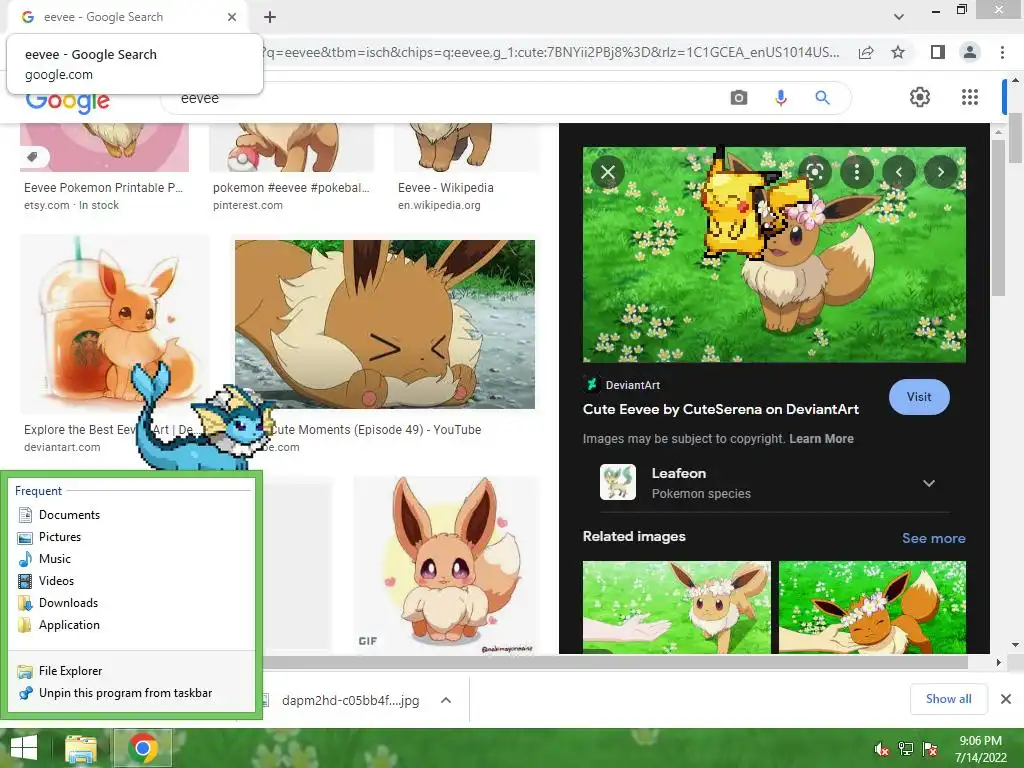Click the page vertical scrollbar thumb
Image resolution: width=1024 pixels, height=768 pixels.
coord(1016,137)
